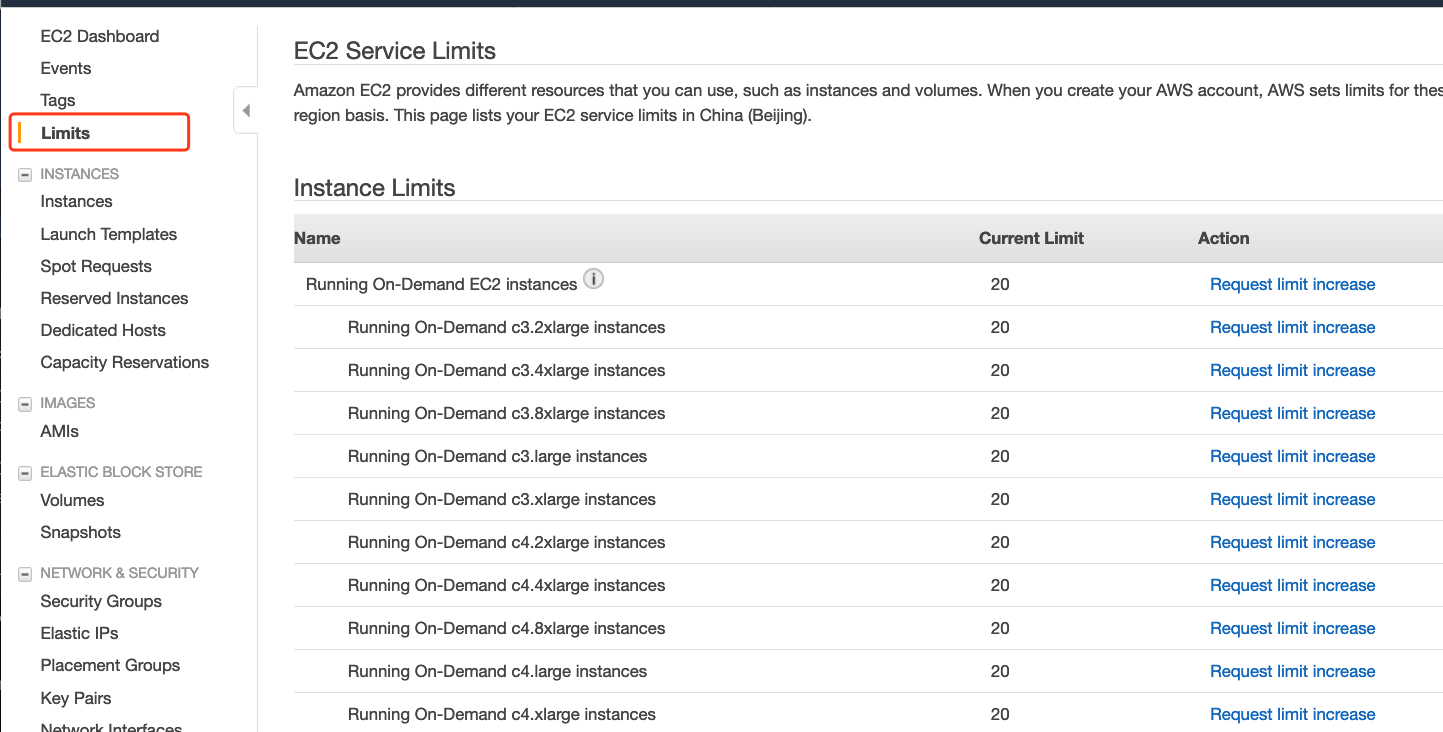The height and width of the screenshot is (732, 1443).
Task: Select the Running On-Demand c3.xlarge instances row name
Action: click(x=502, y=499)
